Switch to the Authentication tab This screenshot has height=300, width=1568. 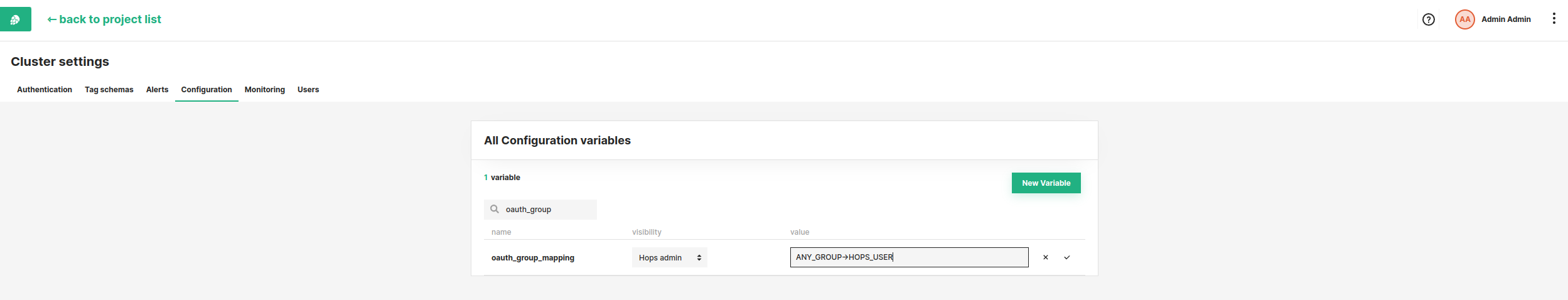point(45,90)
